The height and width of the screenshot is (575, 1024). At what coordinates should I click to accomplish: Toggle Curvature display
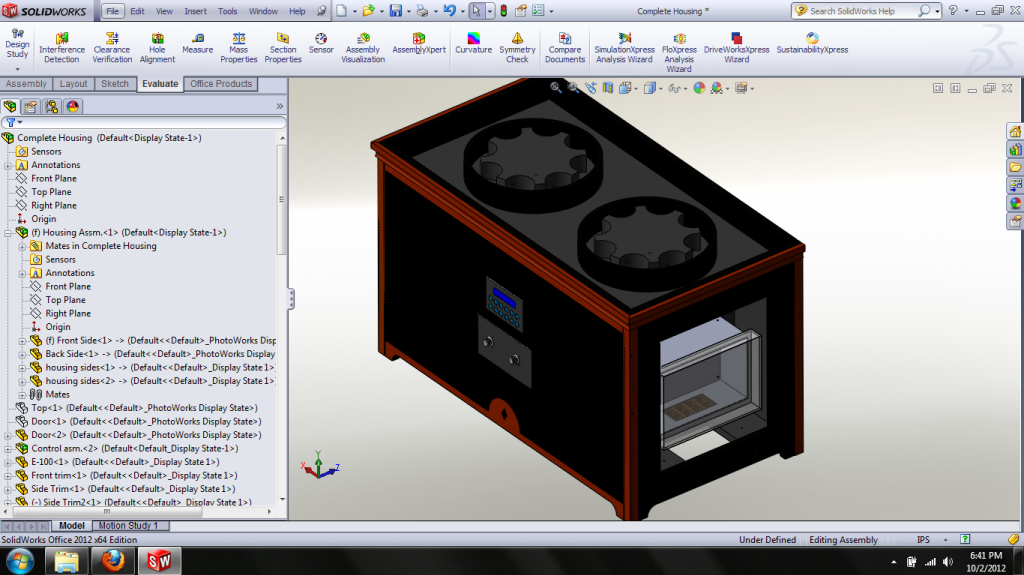[x=473, y=44]
